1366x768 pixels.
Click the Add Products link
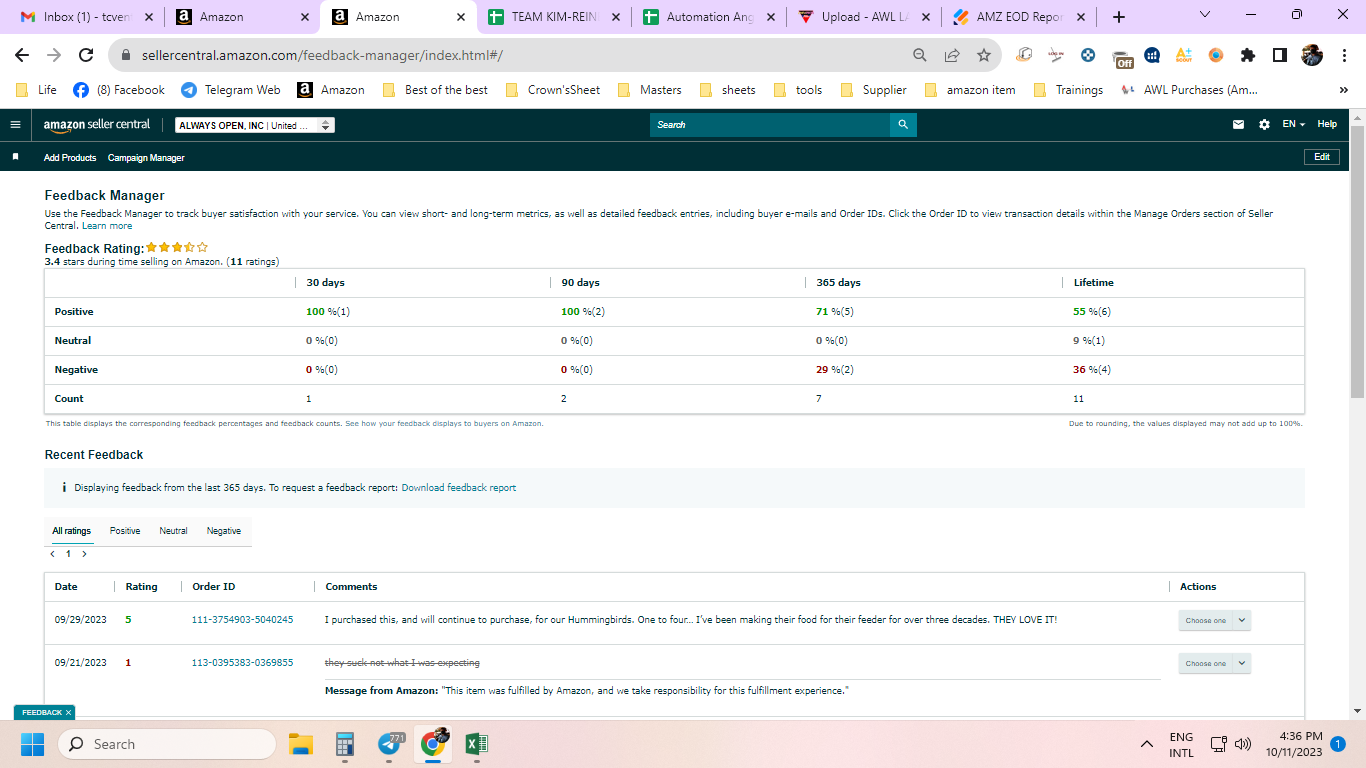[70, 158]
